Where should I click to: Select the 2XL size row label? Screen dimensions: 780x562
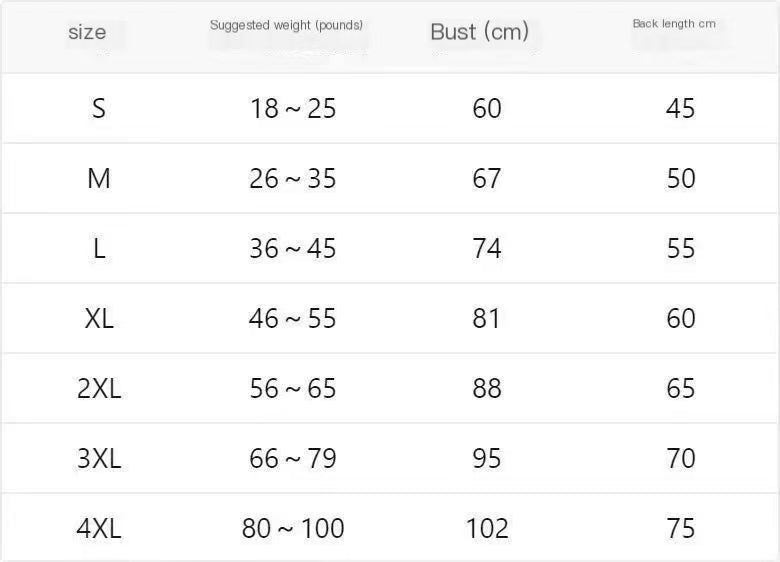99,388
